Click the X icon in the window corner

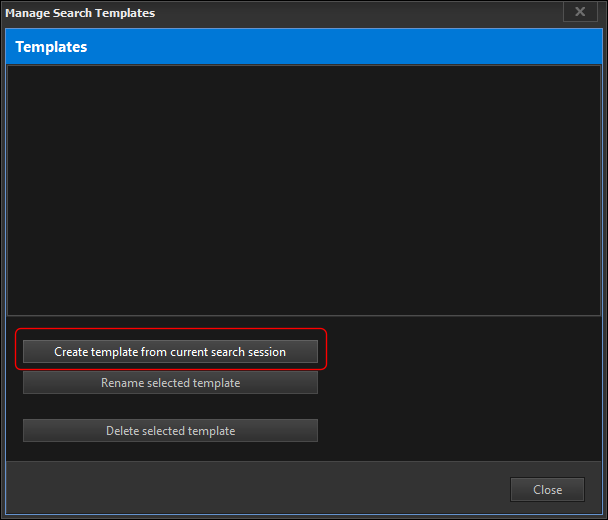580,13
